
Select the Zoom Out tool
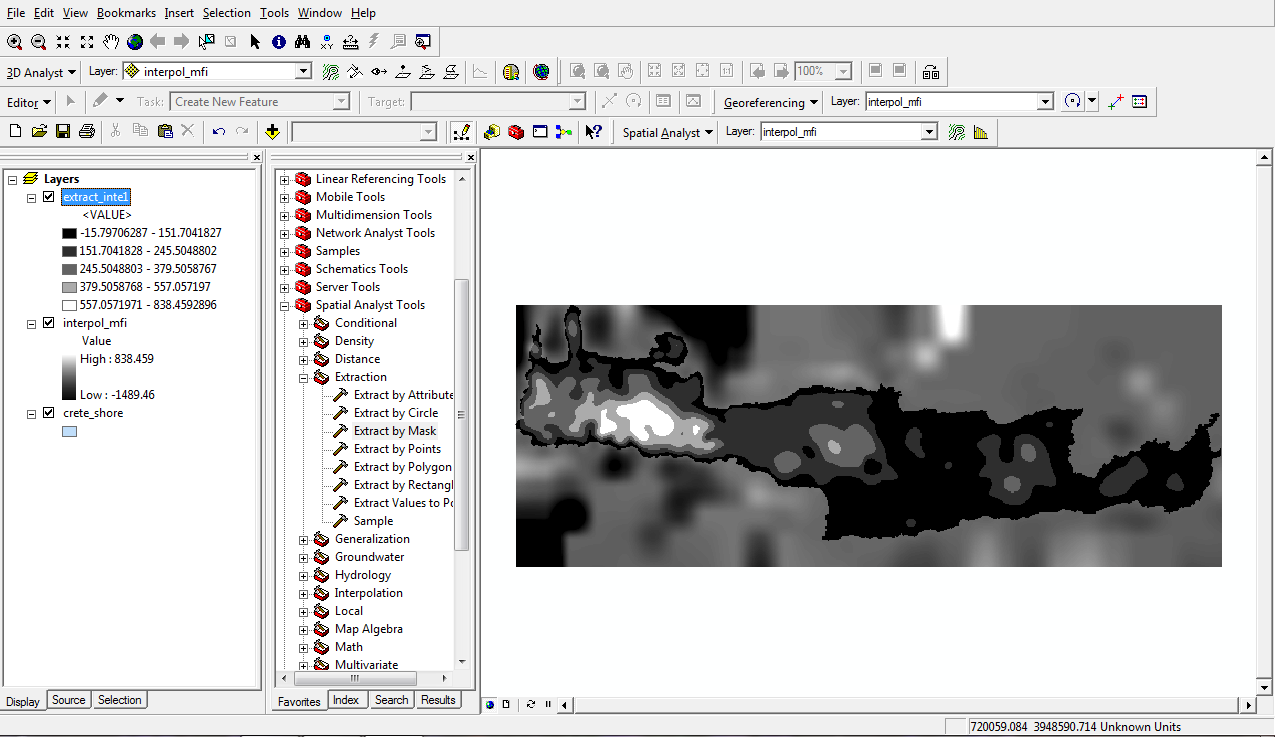38,42
